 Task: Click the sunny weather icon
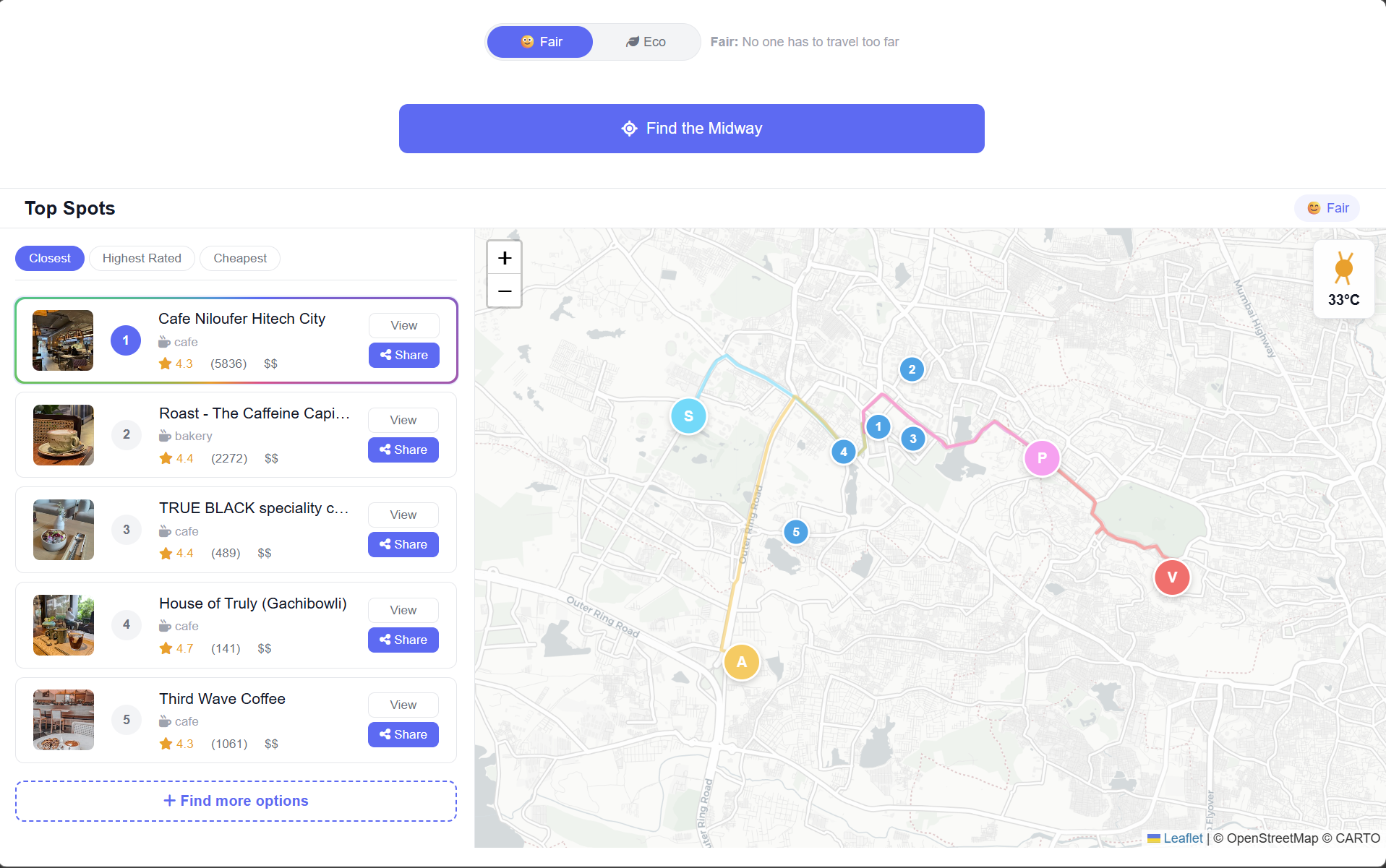pyautogui.click(x=1344, y=268)
